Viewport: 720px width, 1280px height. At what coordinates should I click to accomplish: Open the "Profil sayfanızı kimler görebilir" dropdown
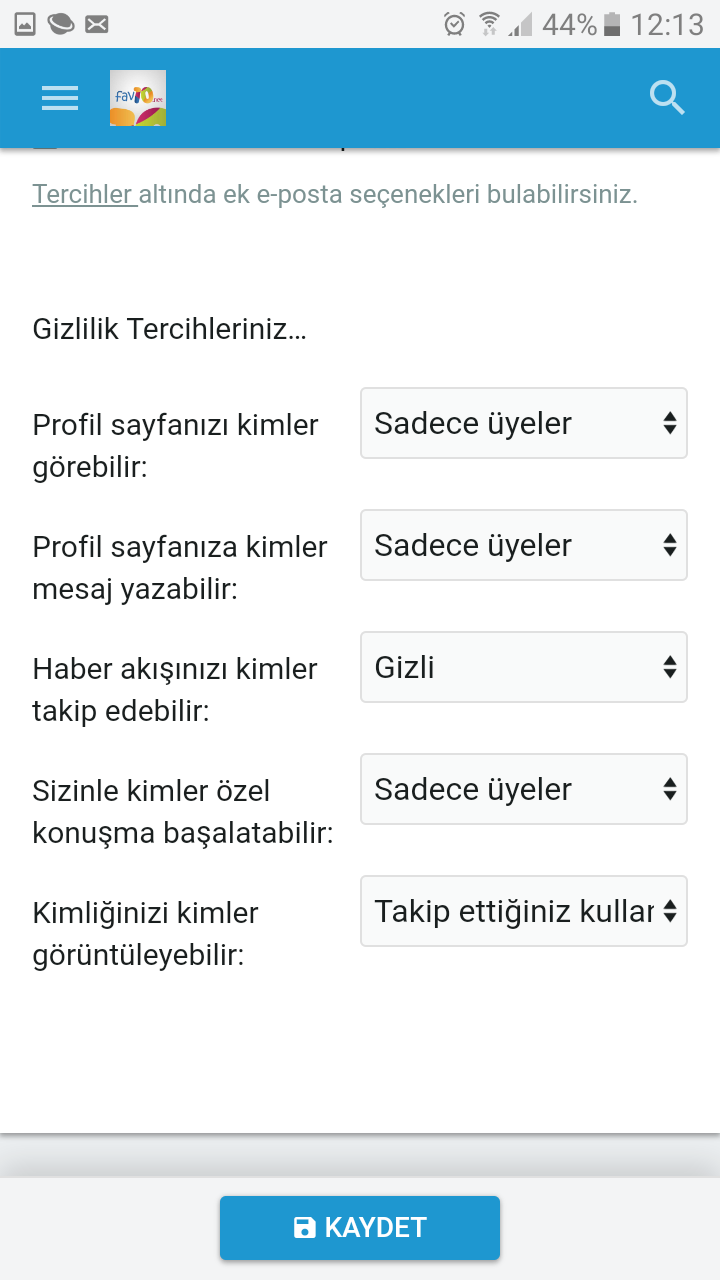point(523,423)
